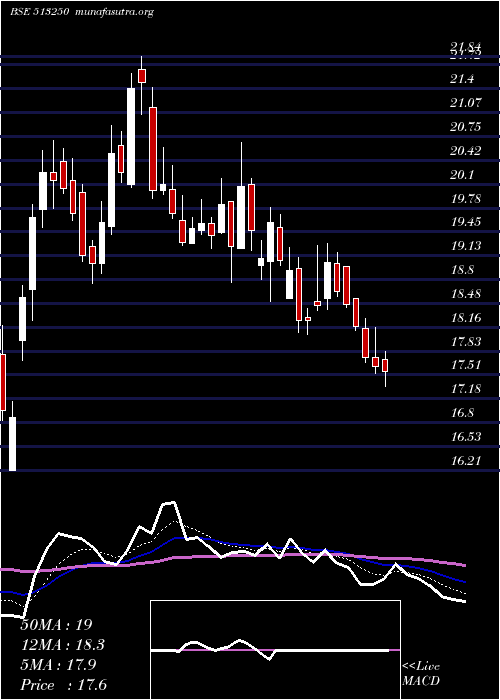Click the 18.16 price axis label
This screenshot has width=500, height=700.
pos(466,318)
